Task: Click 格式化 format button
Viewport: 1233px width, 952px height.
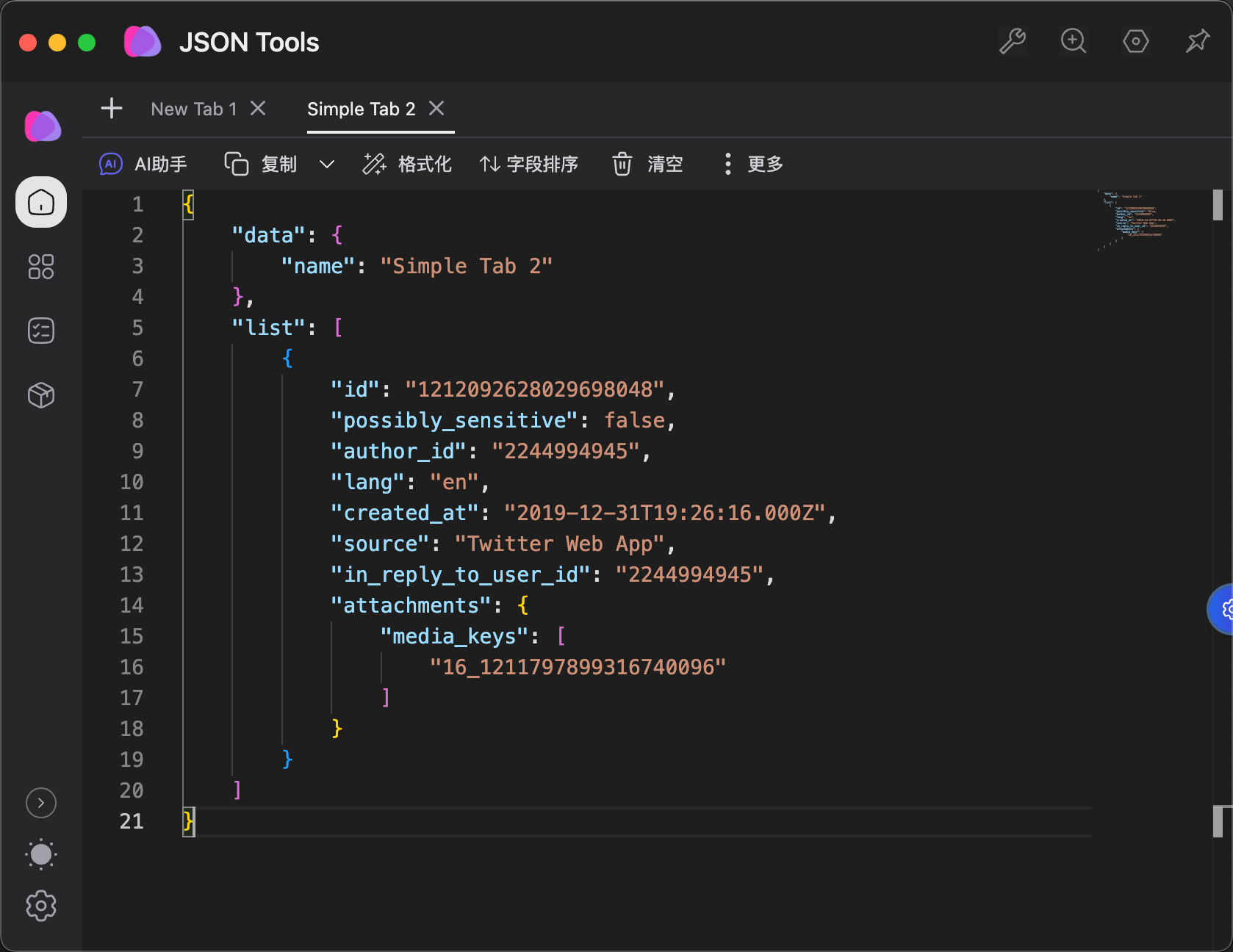Action: click(407, 164)
